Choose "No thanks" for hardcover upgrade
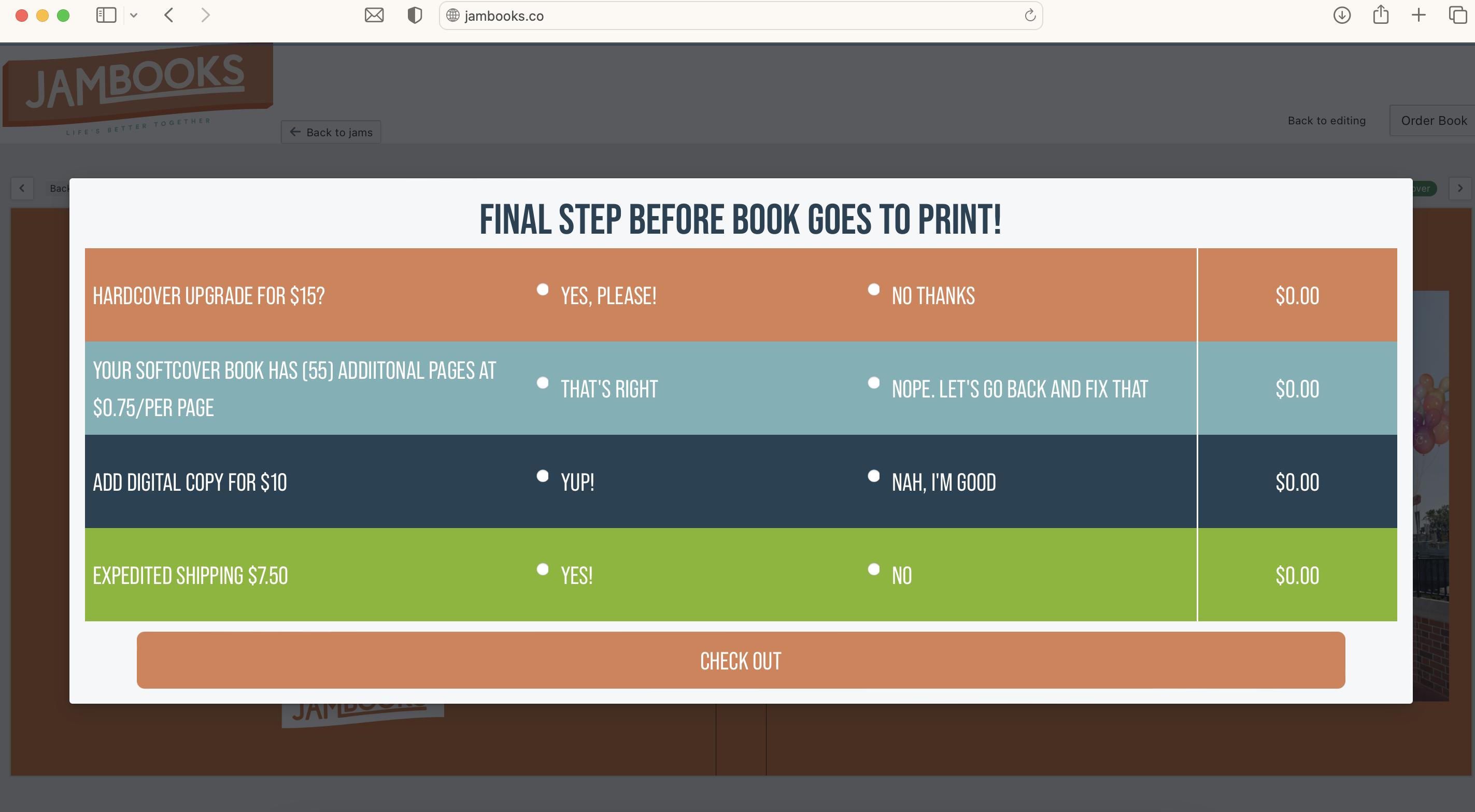The height and width of the screenshot is (812, 1475). coord(874,290)
